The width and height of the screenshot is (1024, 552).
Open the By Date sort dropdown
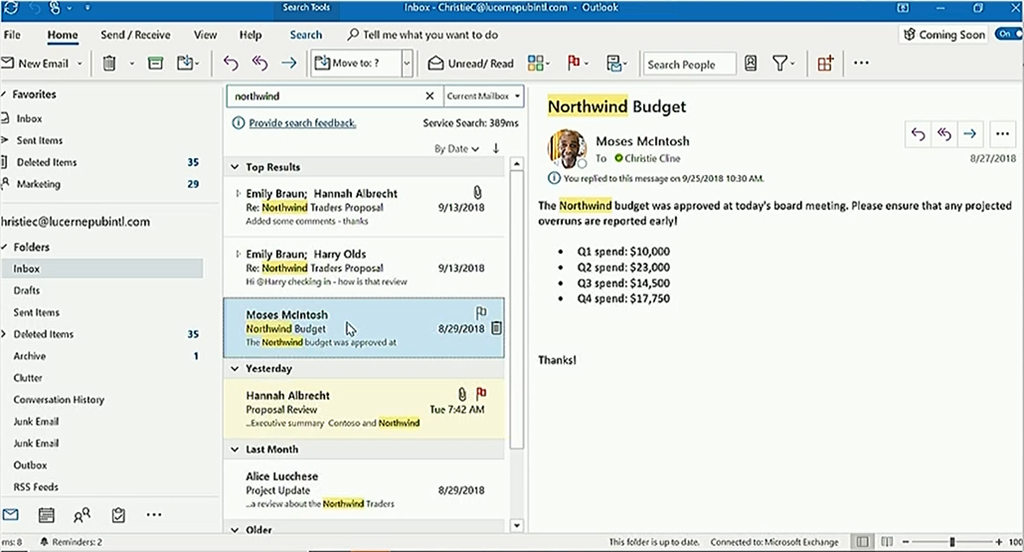coord(456,148)
